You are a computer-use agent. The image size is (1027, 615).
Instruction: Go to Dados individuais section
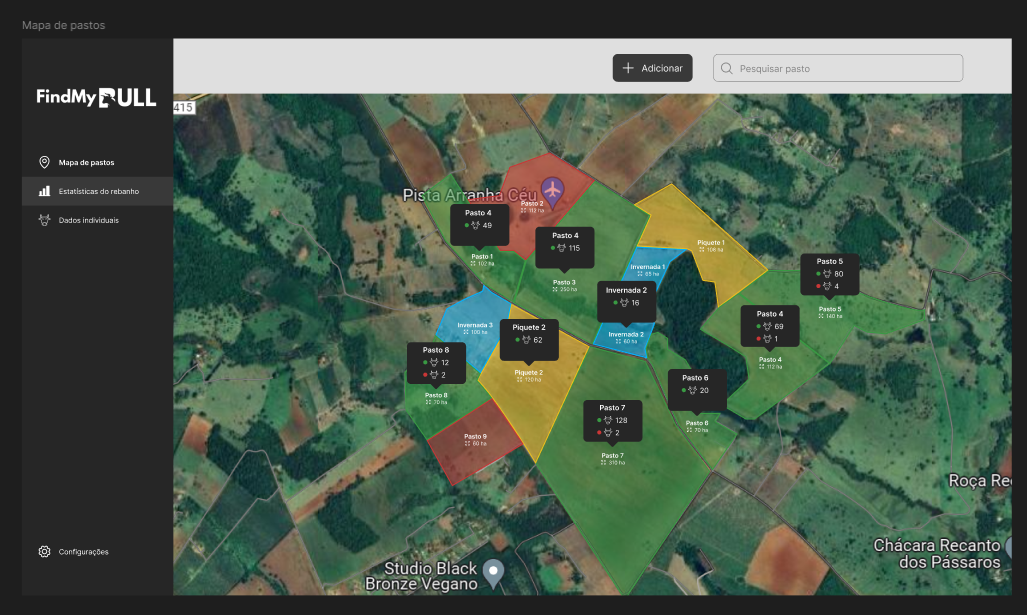click(88, 220)
